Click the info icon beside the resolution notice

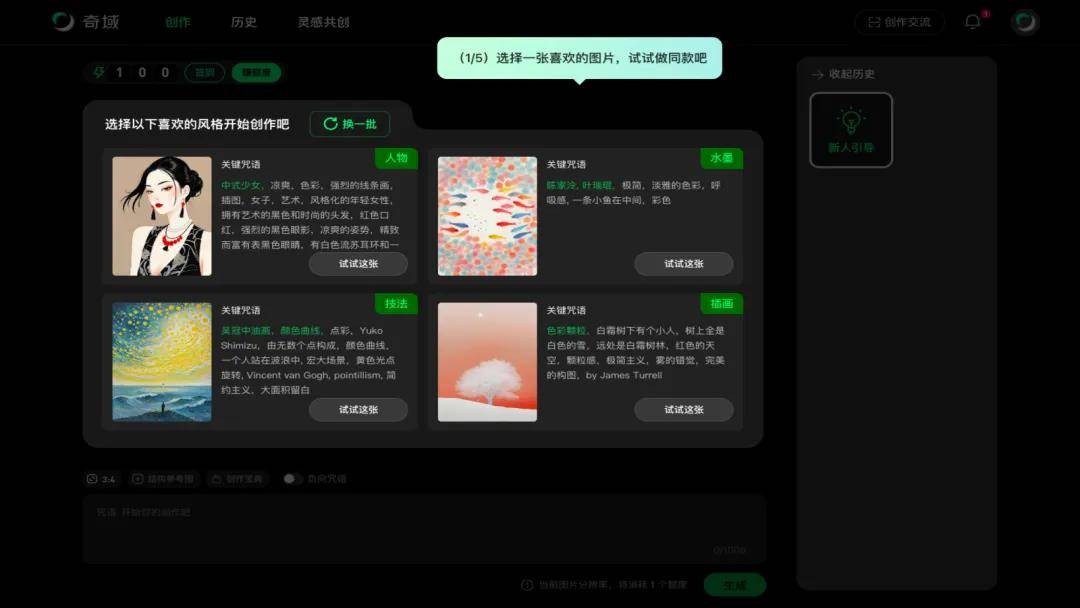(x=526, y=585)
